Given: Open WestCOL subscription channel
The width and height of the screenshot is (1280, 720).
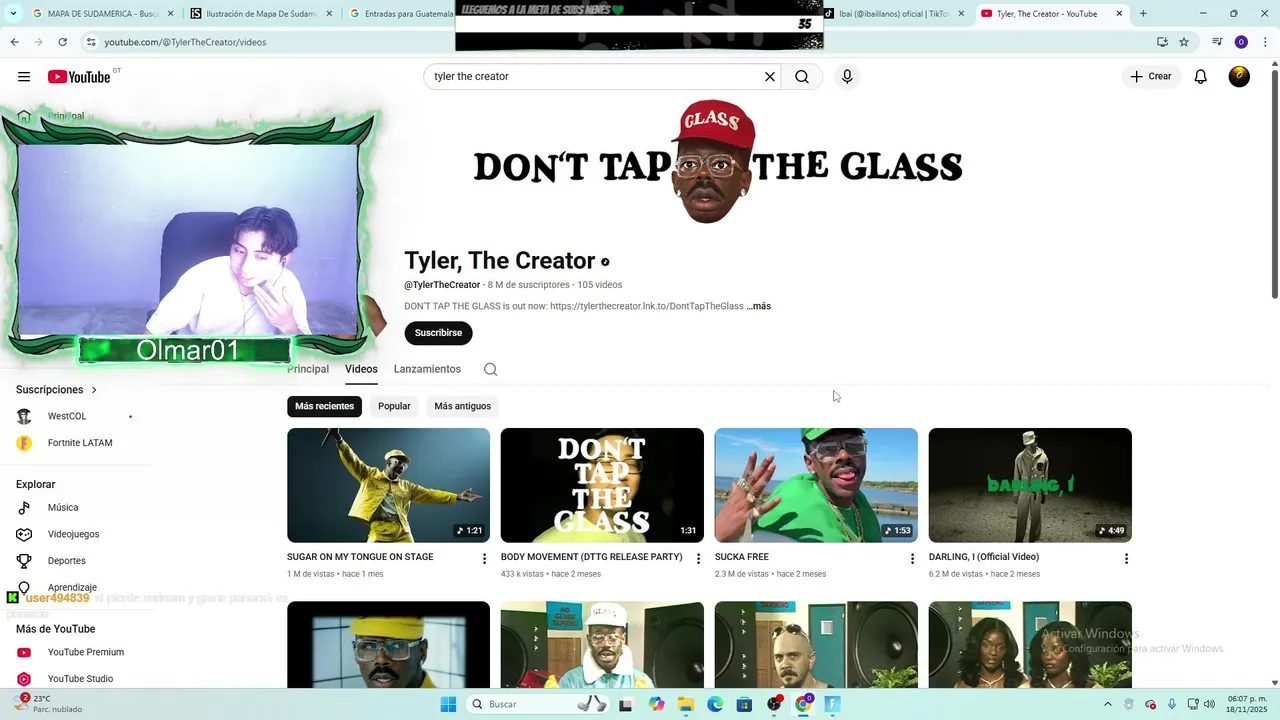Looking at the screenshot, I should click(x=67, y=416).
